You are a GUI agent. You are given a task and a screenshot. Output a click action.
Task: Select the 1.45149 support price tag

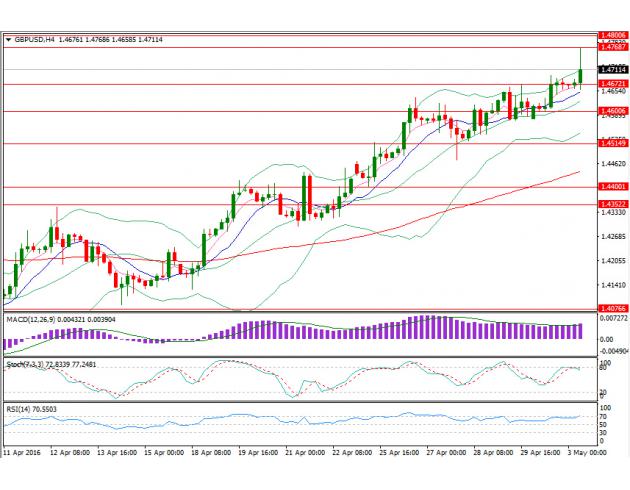(x=611, y=144)
